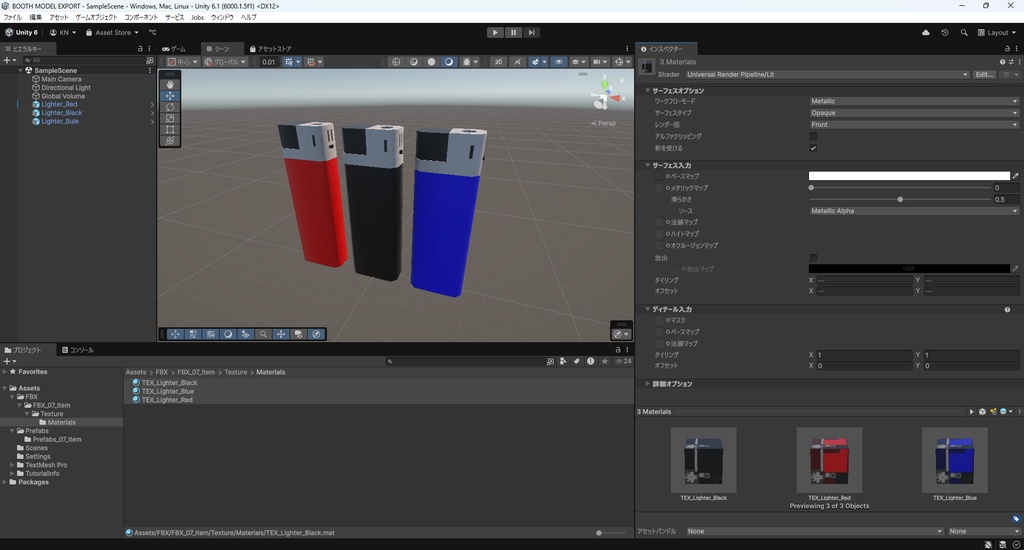Enable the alpha clipping checkbox
1024x550 pixels.
click(813, 136)
